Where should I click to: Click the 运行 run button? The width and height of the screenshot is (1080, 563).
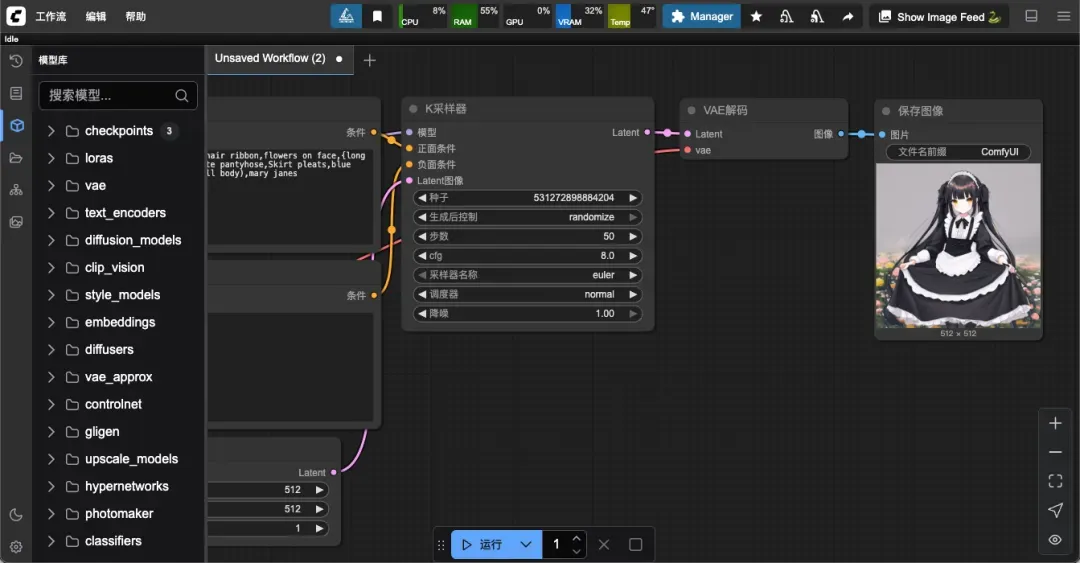[x=483, y=544]
